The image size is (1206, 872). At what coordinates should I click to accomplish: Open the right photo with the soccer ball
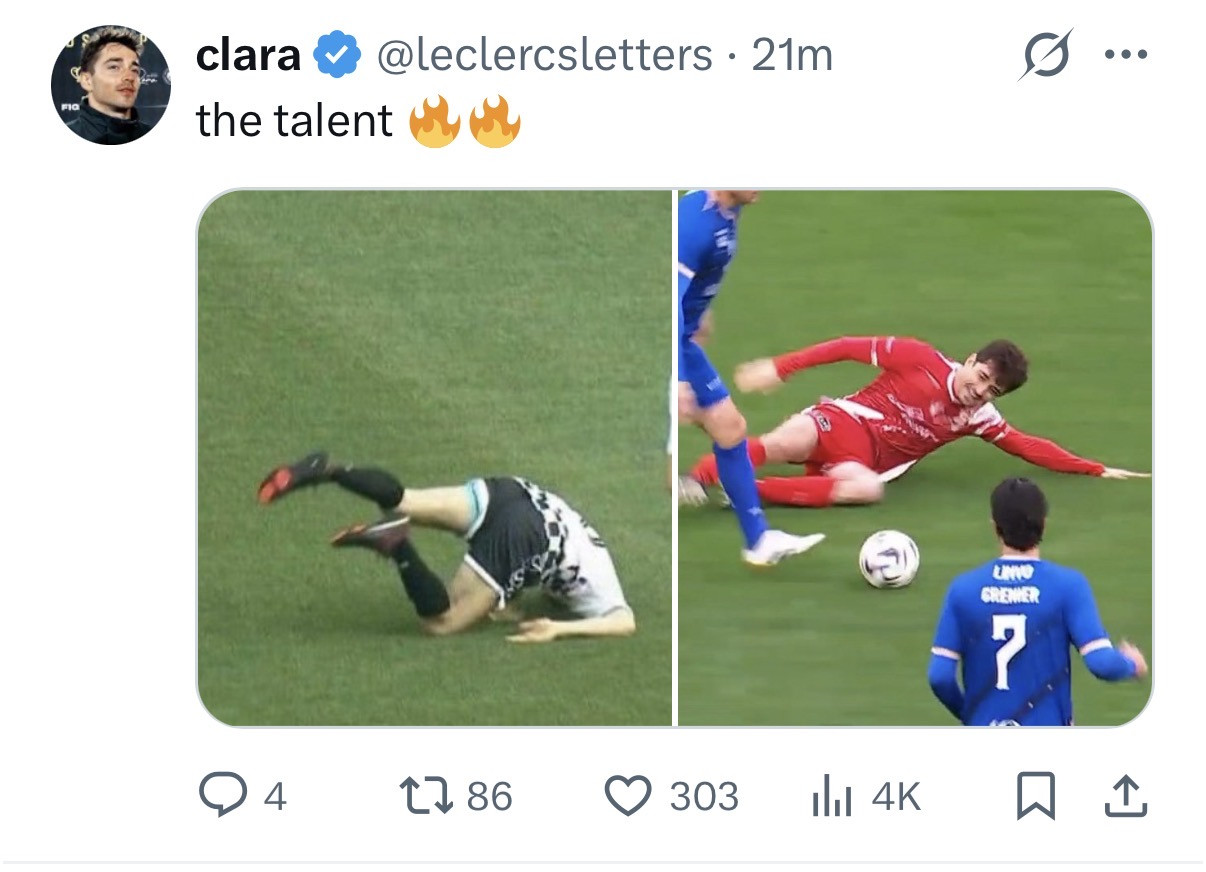[x=914, y=457]
